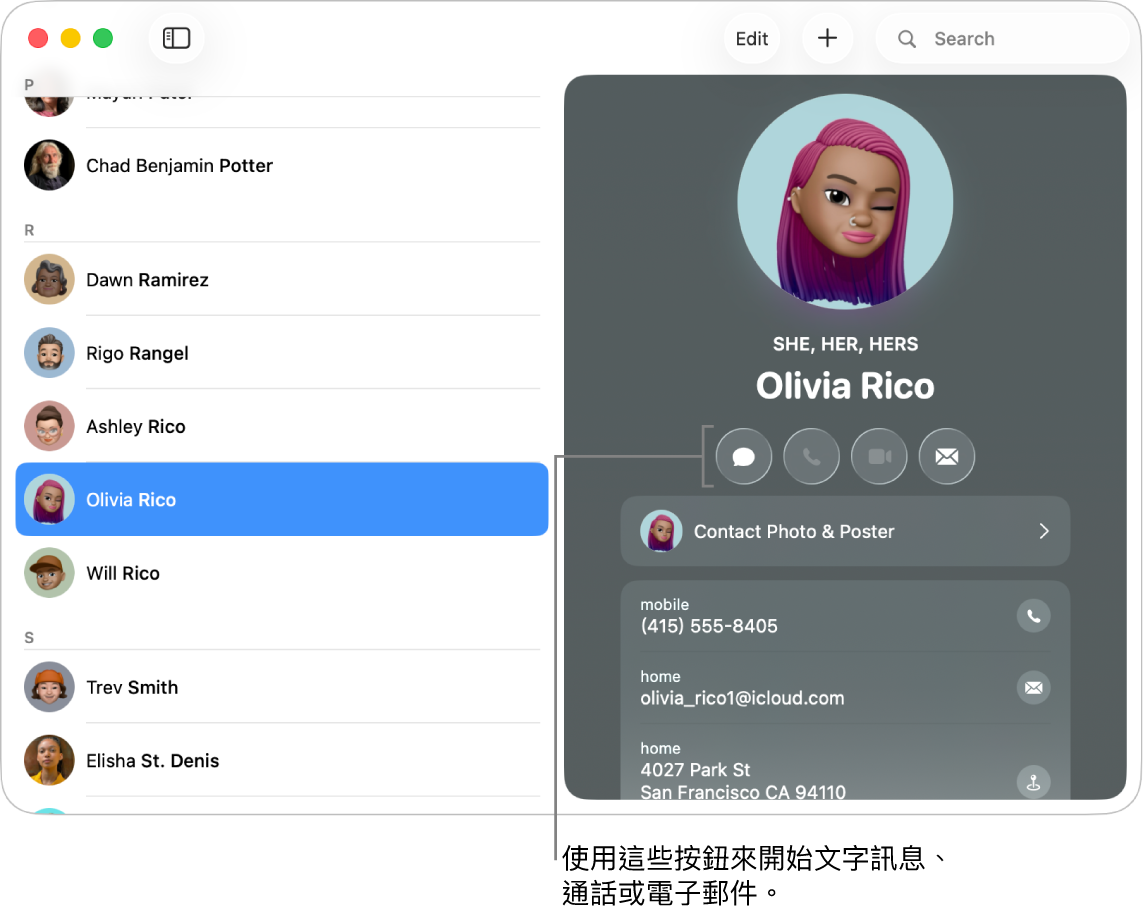This screenshot has width=1146, height=915.
Task: Click the R section header
Action: (29, 230)
